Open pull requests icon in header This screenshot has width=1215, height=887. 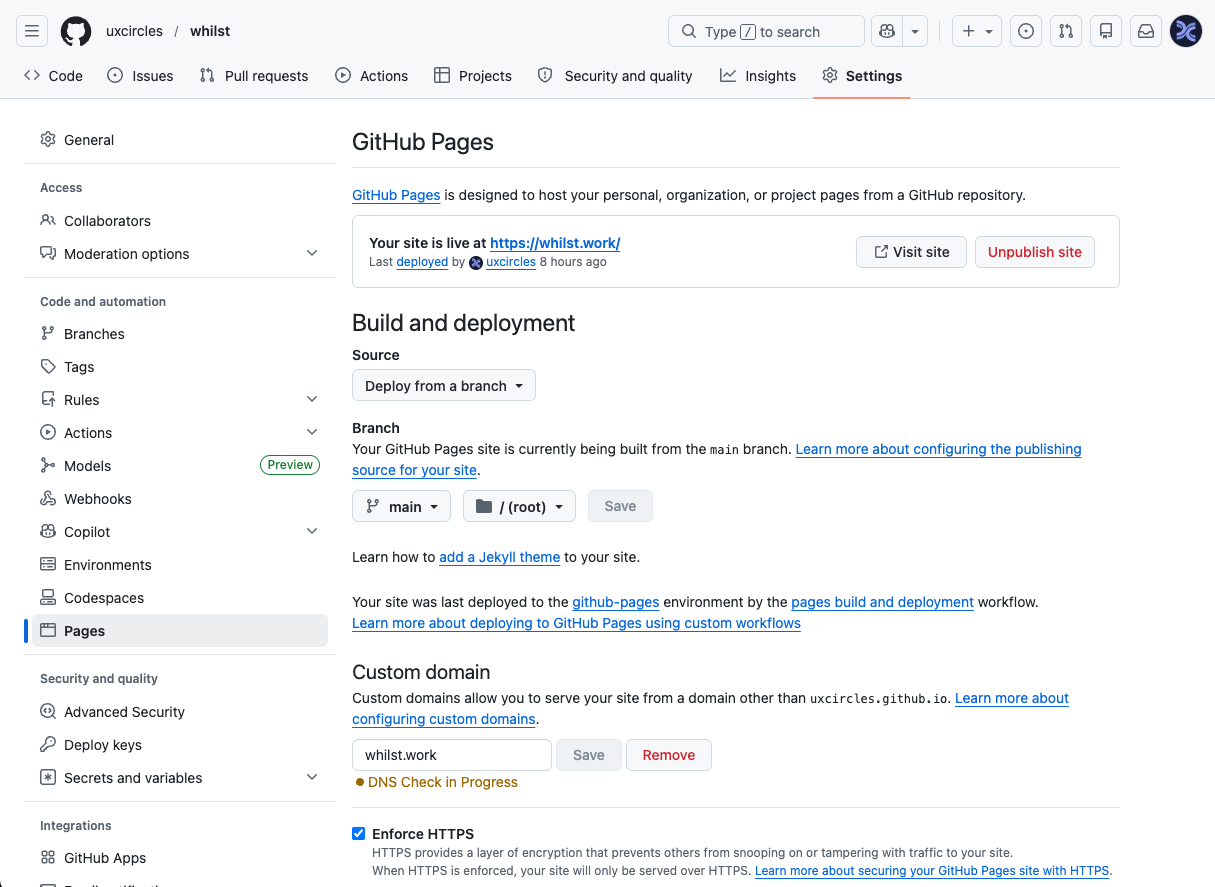pyautogui.click(x=1066, y=31)
